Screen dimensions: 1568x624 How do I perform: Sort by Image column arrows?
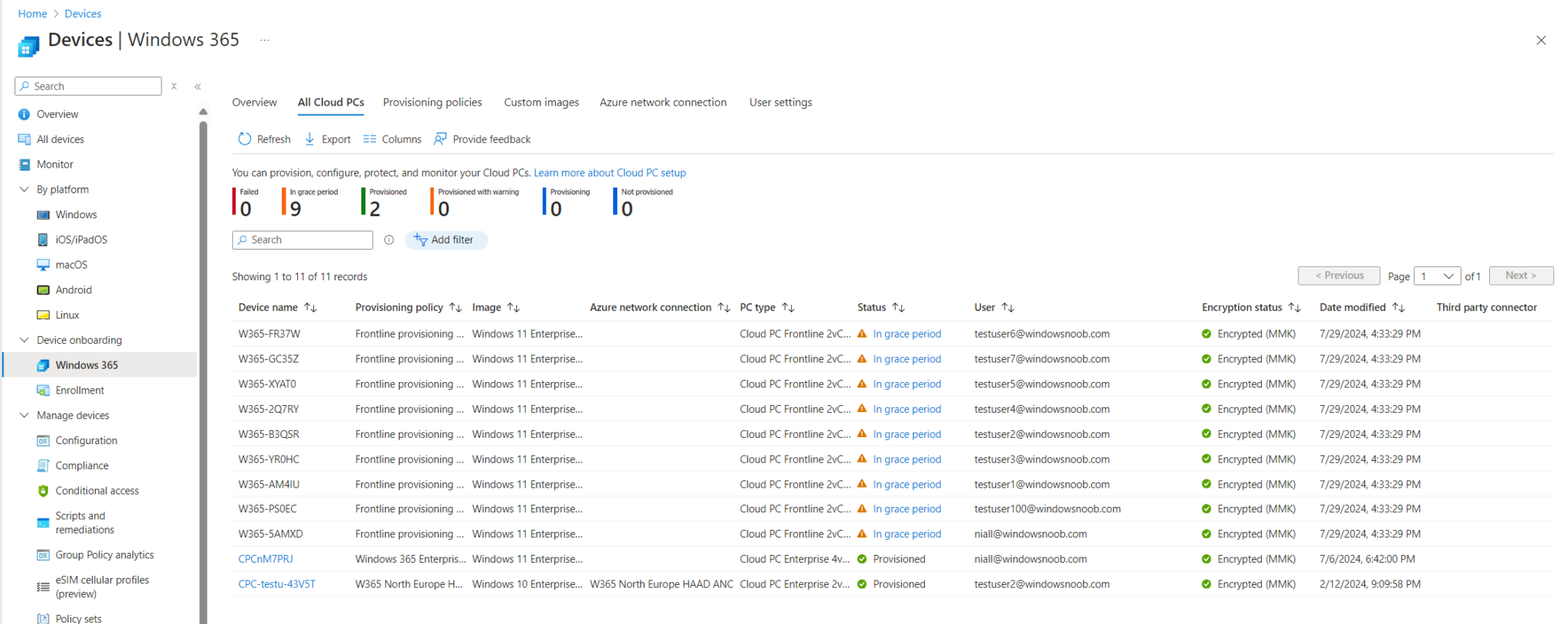coord(514,307)
